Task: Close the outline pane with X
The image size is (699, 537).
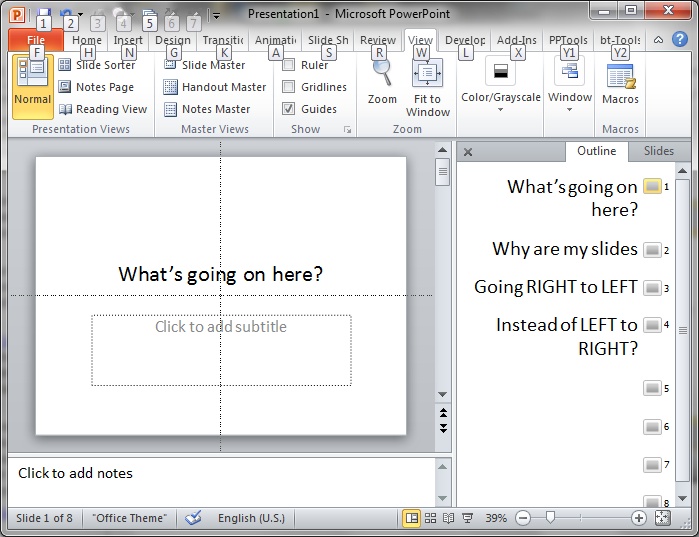Action: [468, 152]
